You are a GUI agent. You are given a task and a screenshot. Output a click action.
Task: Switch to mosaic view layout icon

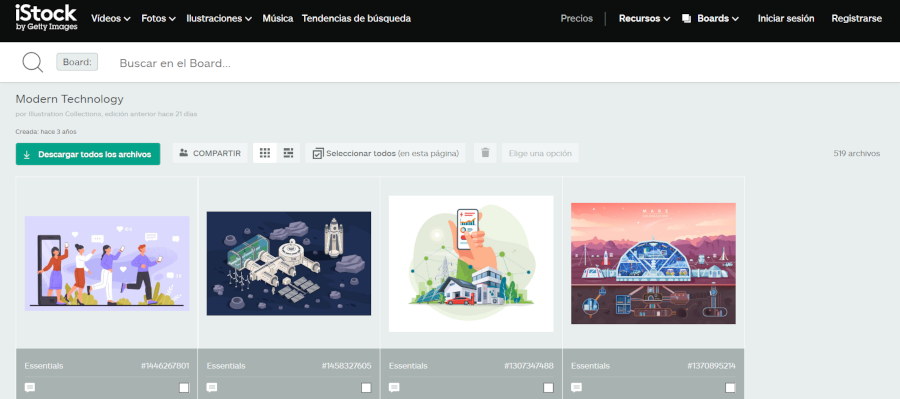[288, 153]
